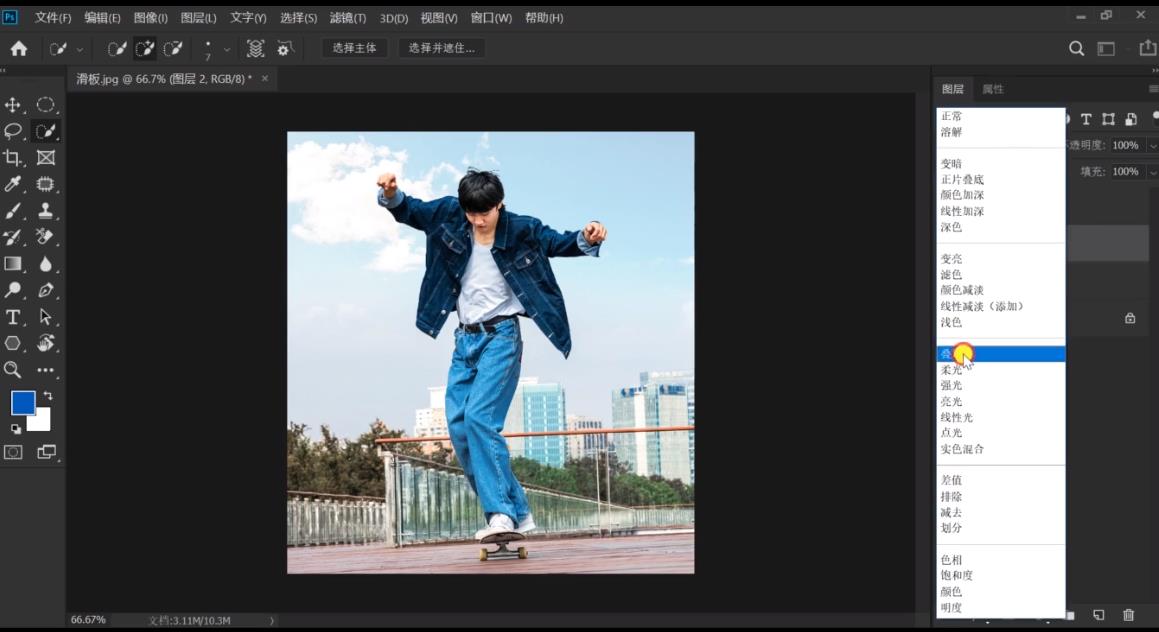This screenshot has width=1159, height=632.
Task: Select the History Brush tool
Action: [x=13, y=237]
